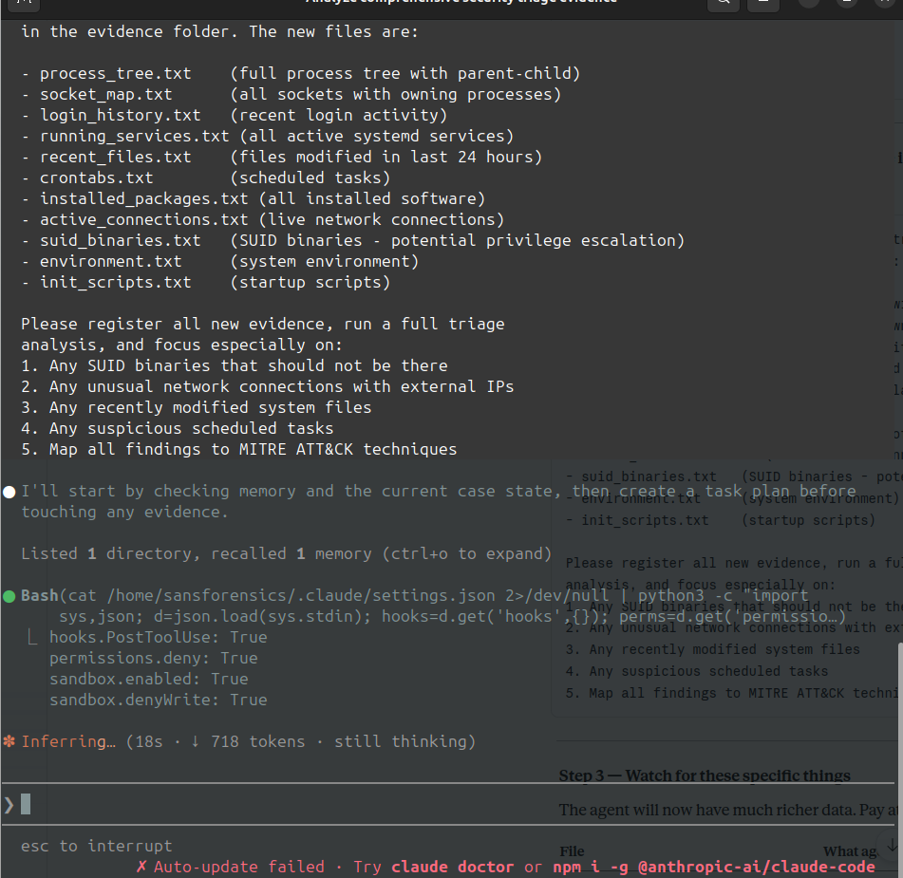Click the "recent_files.txt" line
Image resolution: width=903 pixels, height=878 pixels.
point(282,157)
